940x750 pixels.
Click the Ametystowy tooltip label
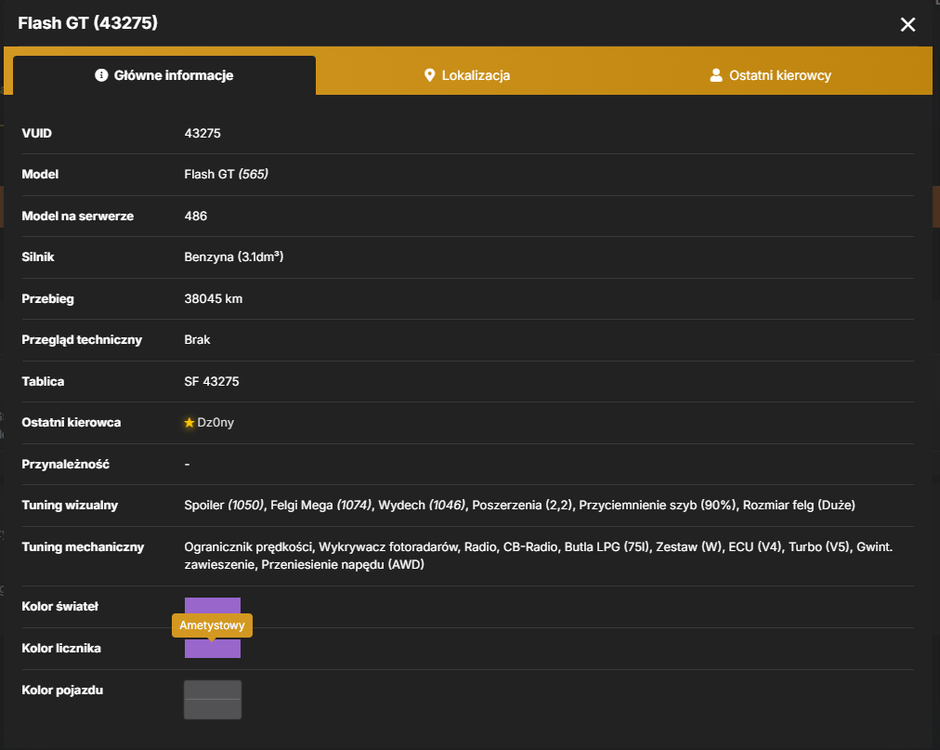[x=212, y=625]
